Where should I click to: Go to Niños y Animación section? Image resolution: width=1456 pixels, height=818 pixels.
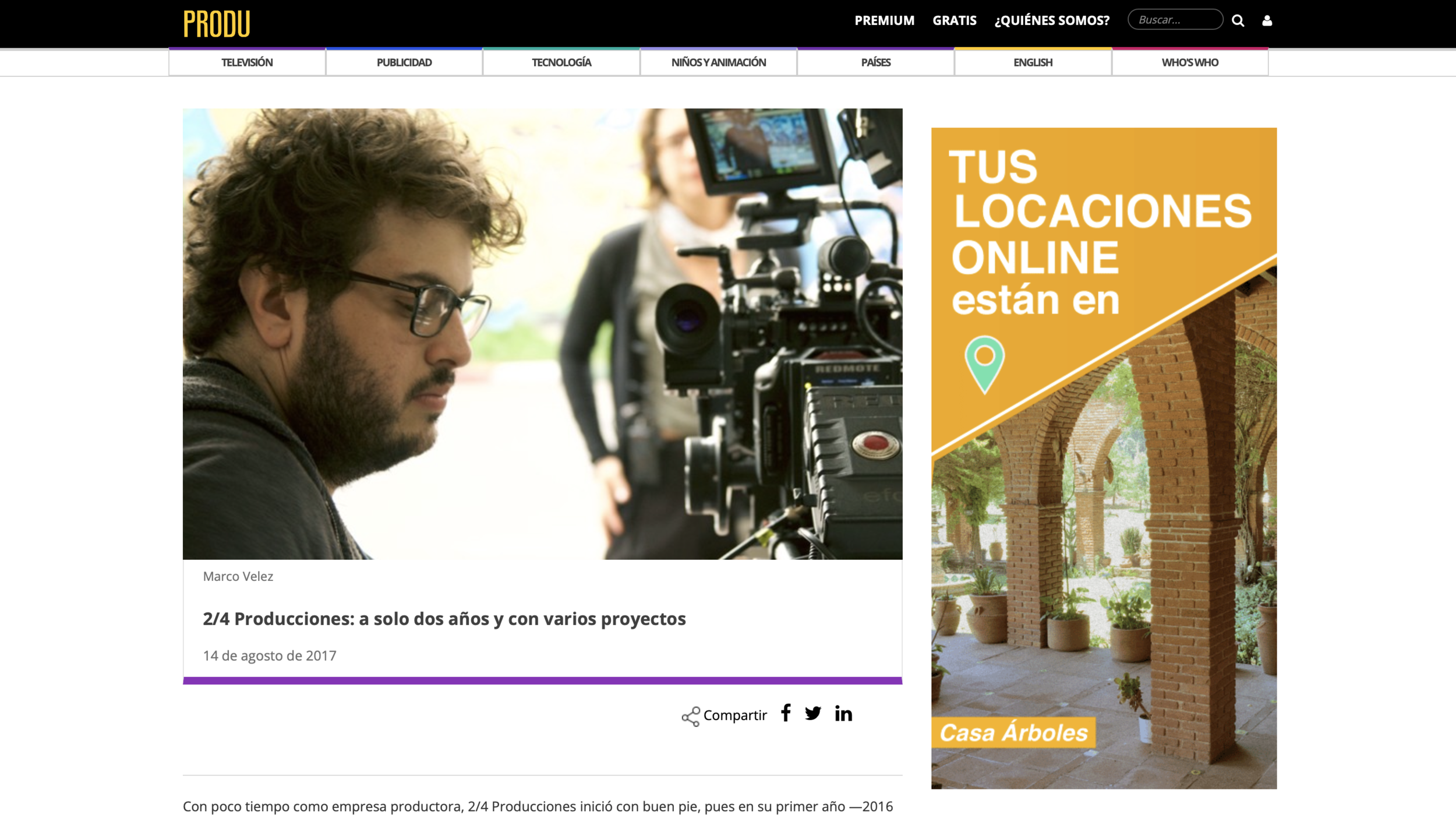click(718, 62)
